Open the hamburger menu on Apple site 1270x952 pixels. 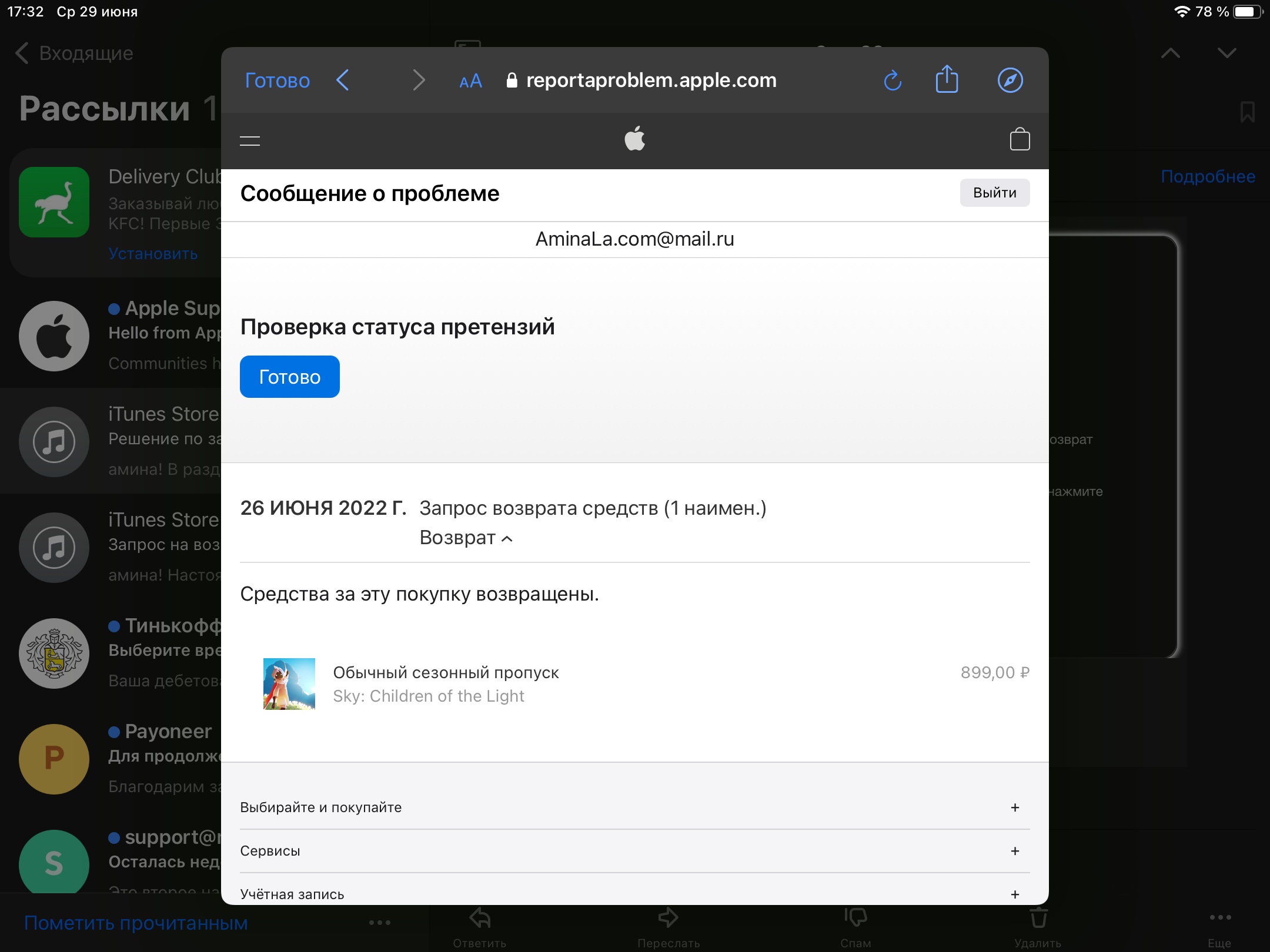click(x=250, y=141)
